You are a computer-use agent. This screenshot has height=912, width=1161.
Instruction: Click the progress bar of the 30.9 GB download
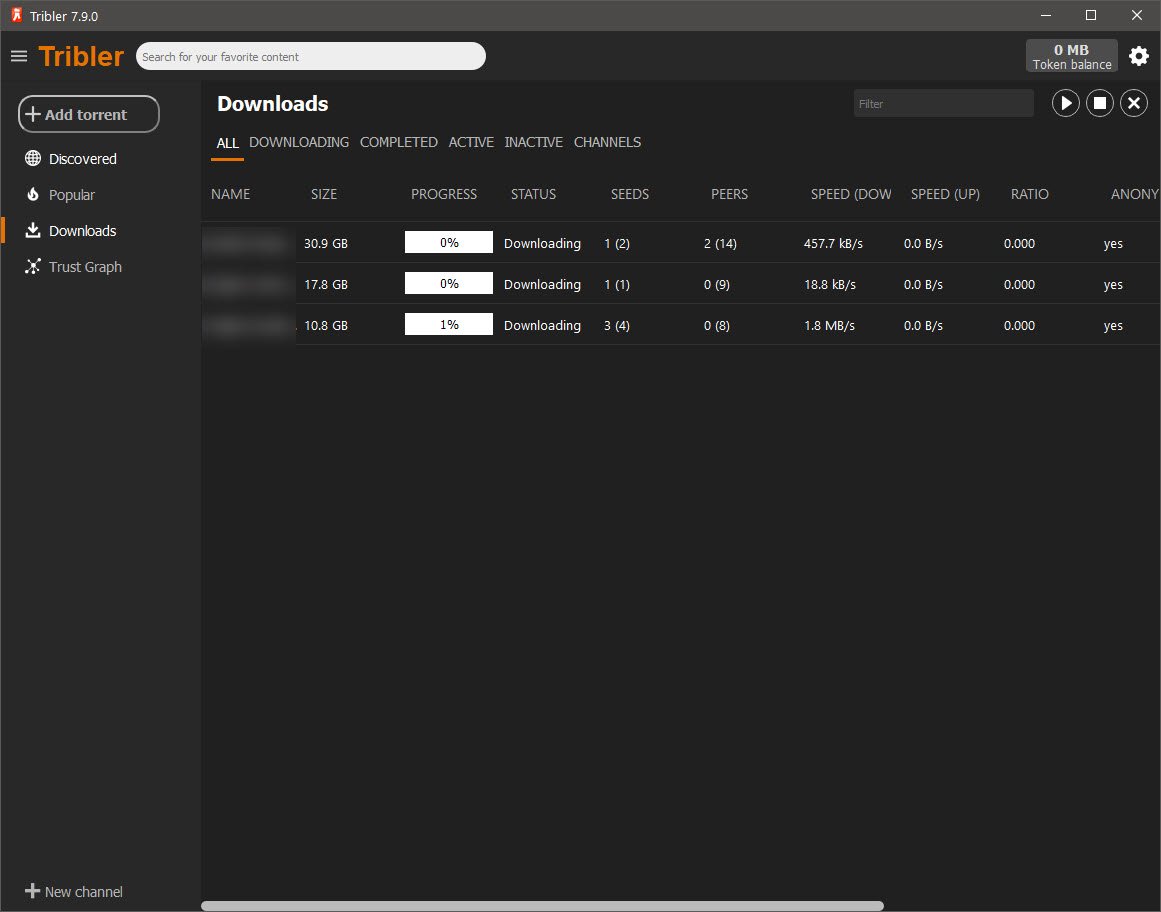pos(449,242)
